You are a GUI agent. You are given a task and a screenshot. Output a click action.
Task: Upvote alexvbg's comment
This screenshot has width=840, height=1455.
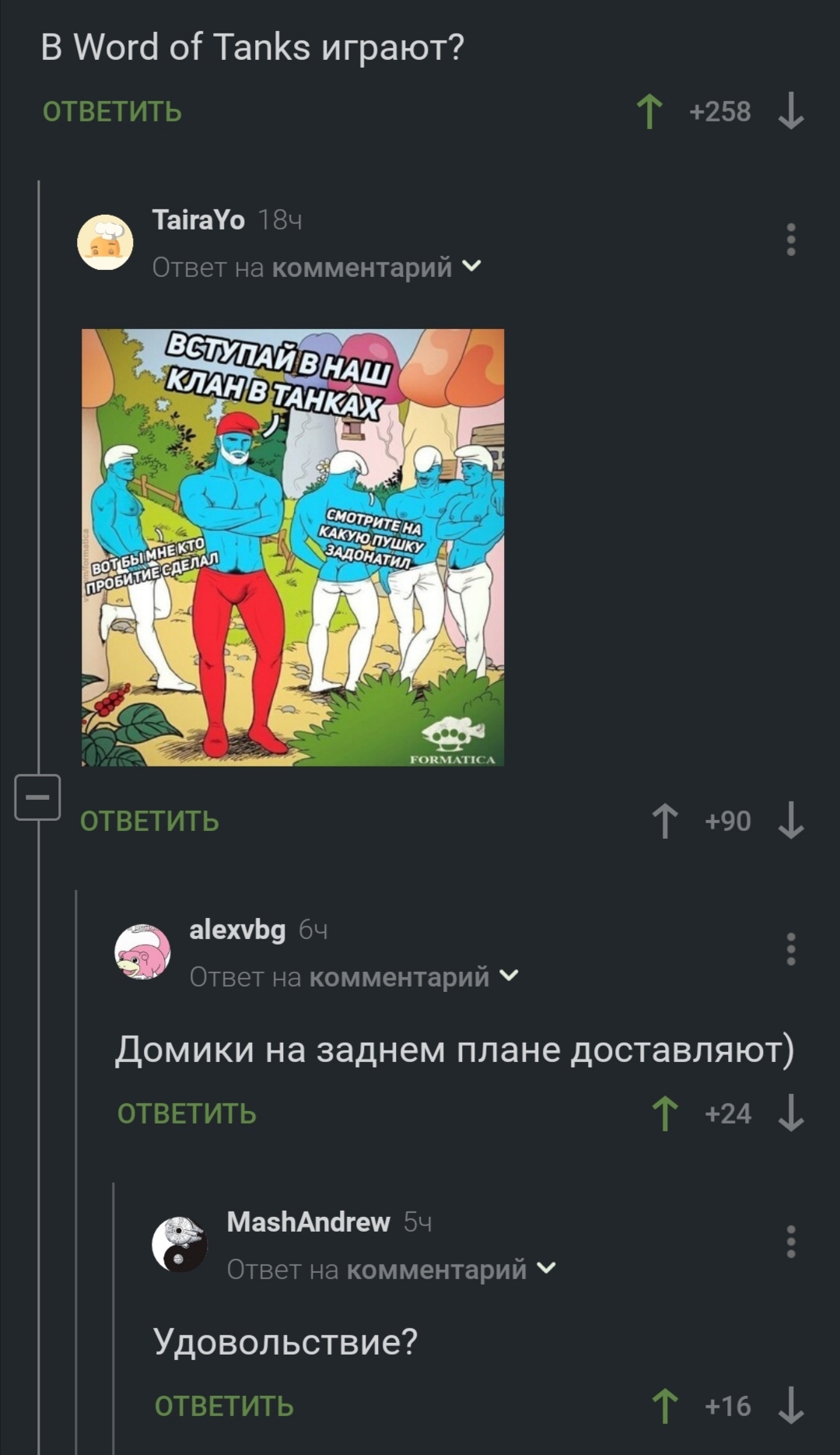(665, 1113)
